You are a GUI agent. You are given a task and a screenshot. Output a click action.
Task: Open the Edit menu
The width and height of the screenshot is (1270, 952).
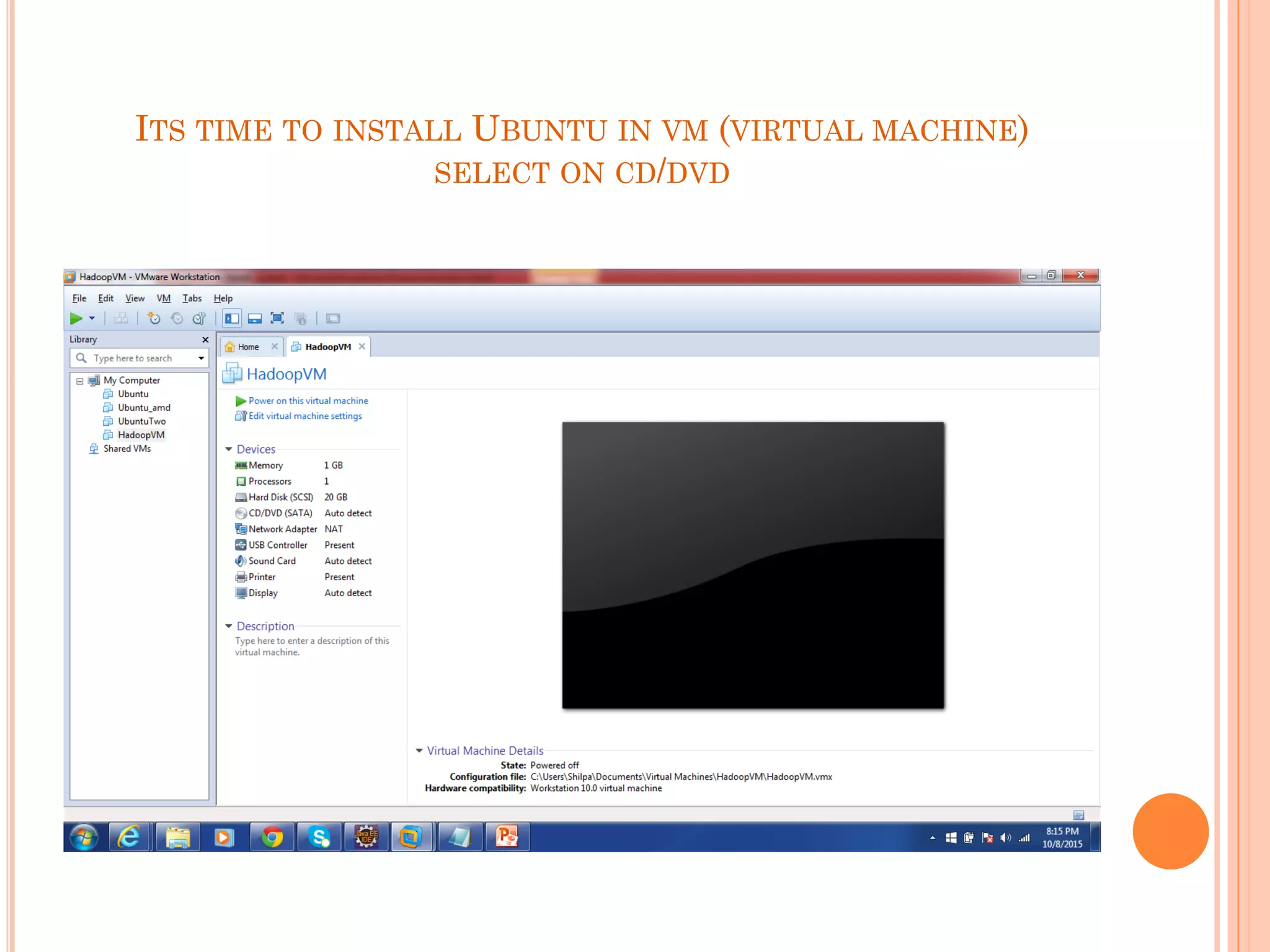106,298
